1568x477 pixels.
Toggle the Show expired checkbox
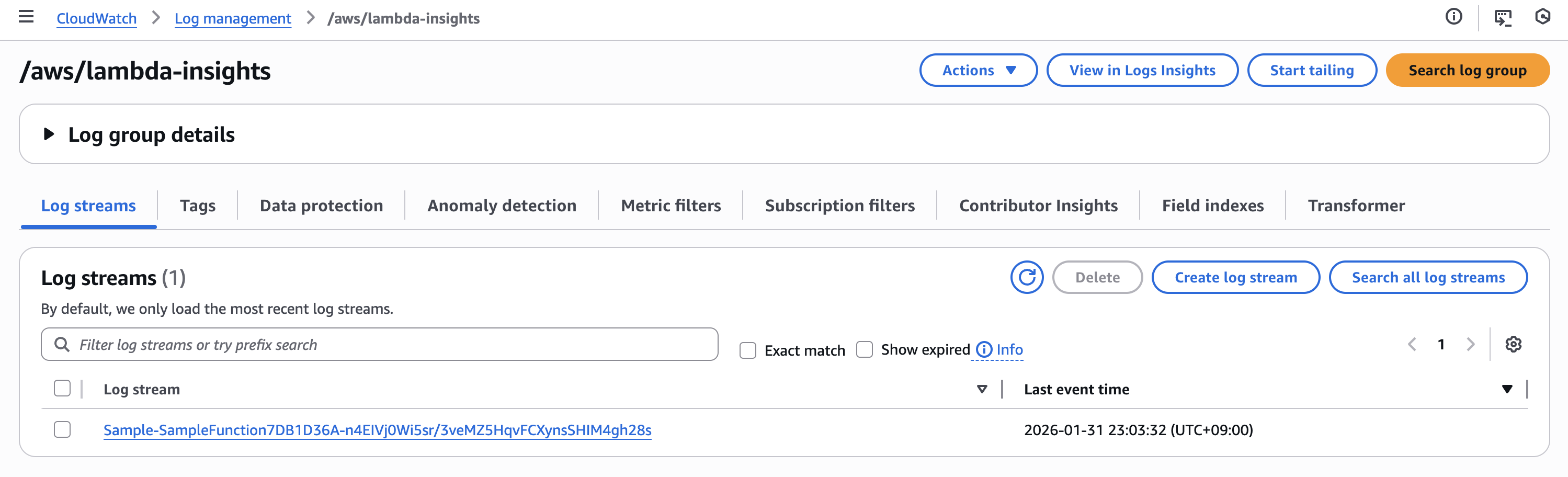pyautogui.click(x=865, y=350)
